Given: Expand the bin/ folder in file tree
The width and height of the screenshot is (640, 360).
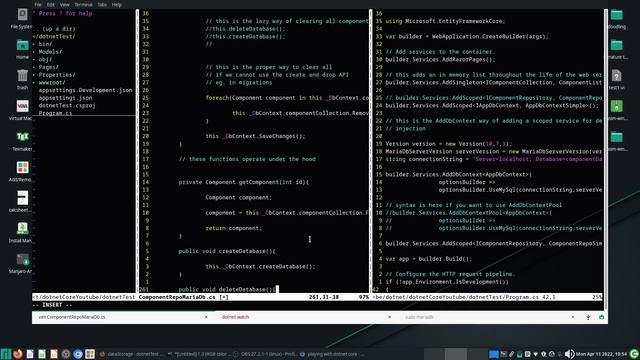Looking at the screenshot, I should click(45, 44).
